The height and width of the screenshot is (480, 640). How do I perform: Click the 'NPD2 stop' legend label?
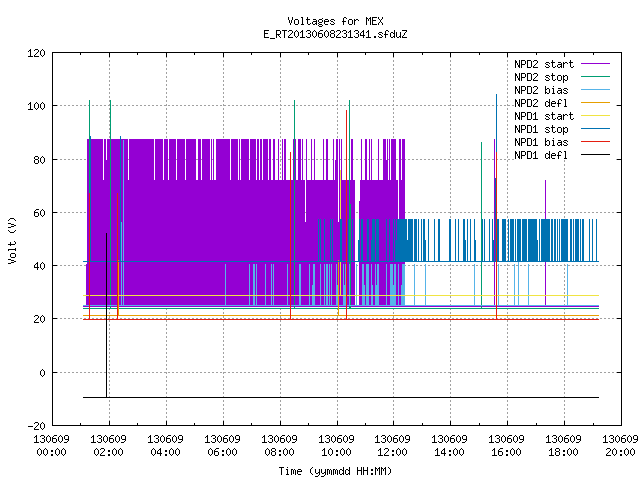[x=541, y=77]
